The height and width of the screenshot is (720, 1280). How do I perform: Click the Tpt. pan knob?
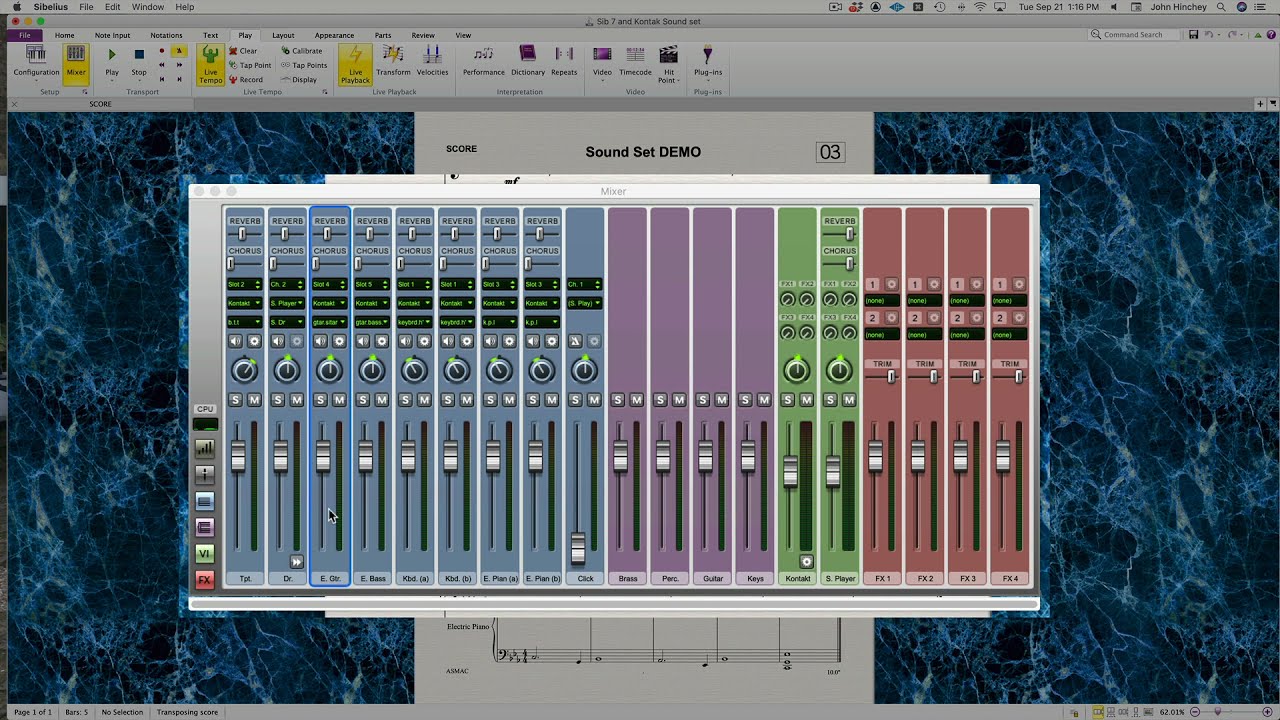point(245,371)
